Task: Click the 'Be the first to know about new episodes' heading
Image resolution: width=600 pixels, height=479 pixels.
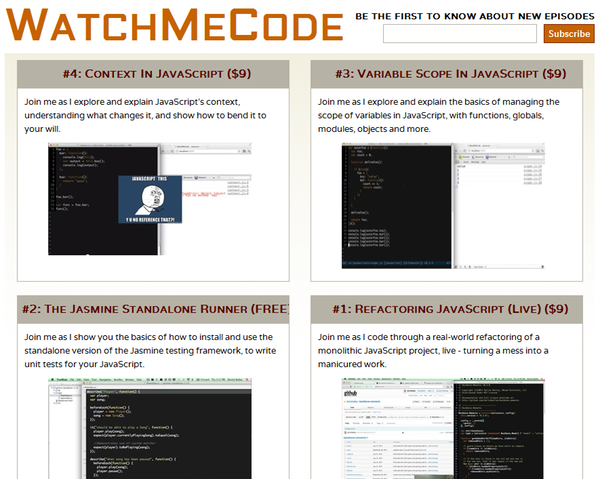Action: click(475, 16)
